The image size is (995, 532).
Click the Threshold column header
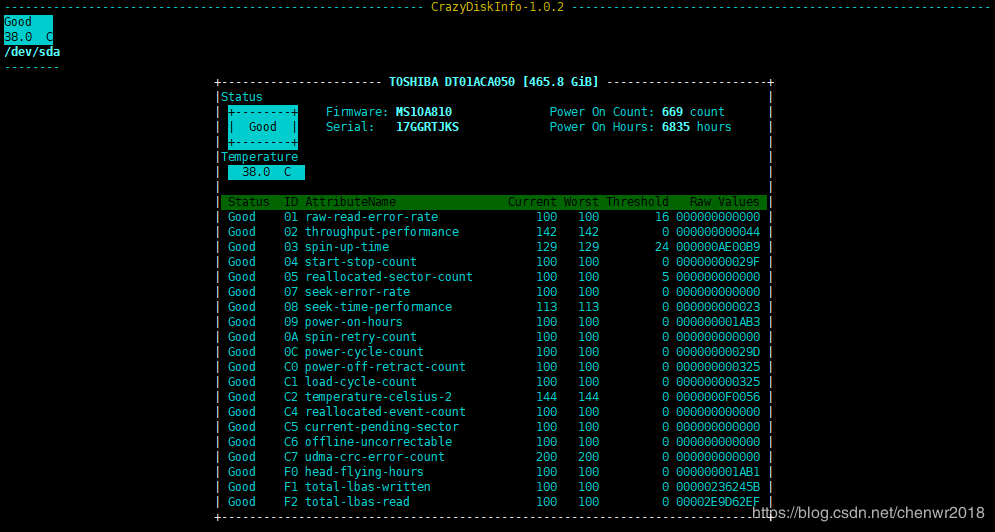[637, 202]
